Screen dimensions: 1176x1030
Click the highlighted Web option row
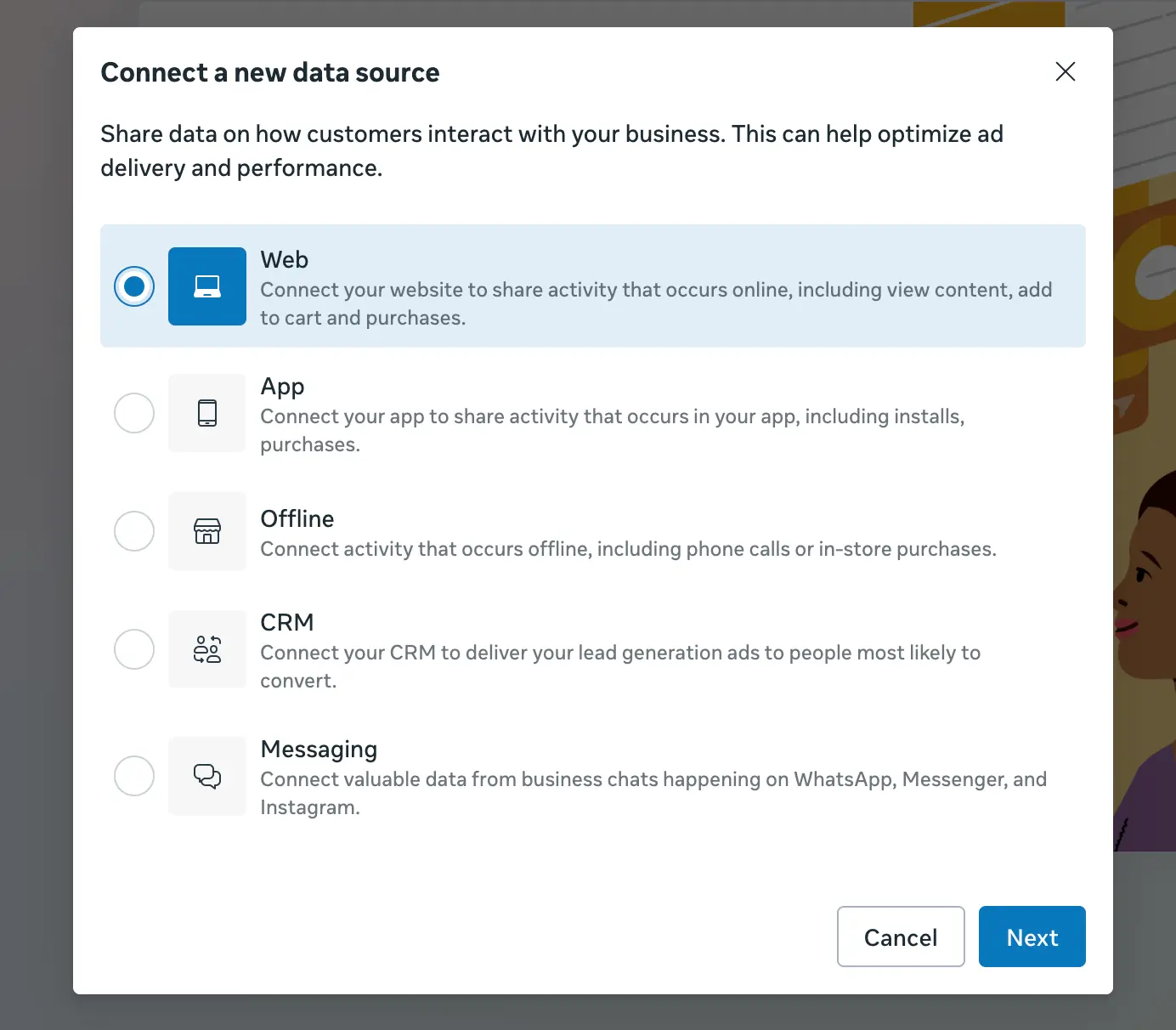tap(592, 286)
